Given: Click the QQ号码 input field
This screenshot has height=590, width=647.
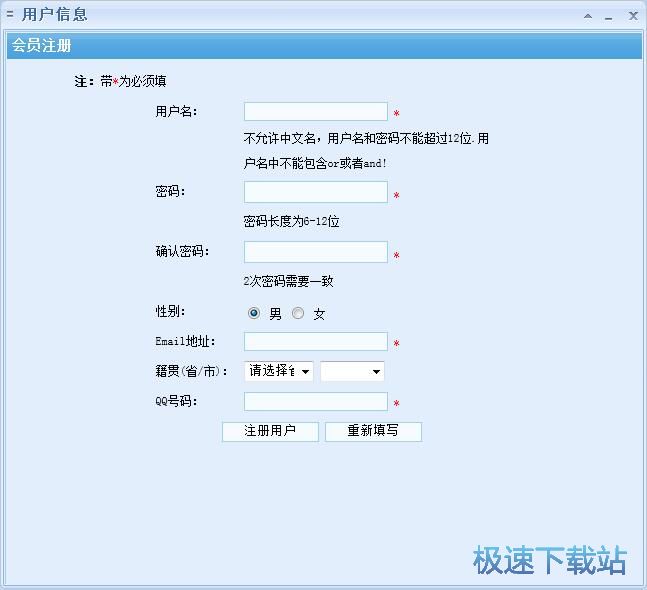Looking at the screenshot, I should click(x=316, y=401).
